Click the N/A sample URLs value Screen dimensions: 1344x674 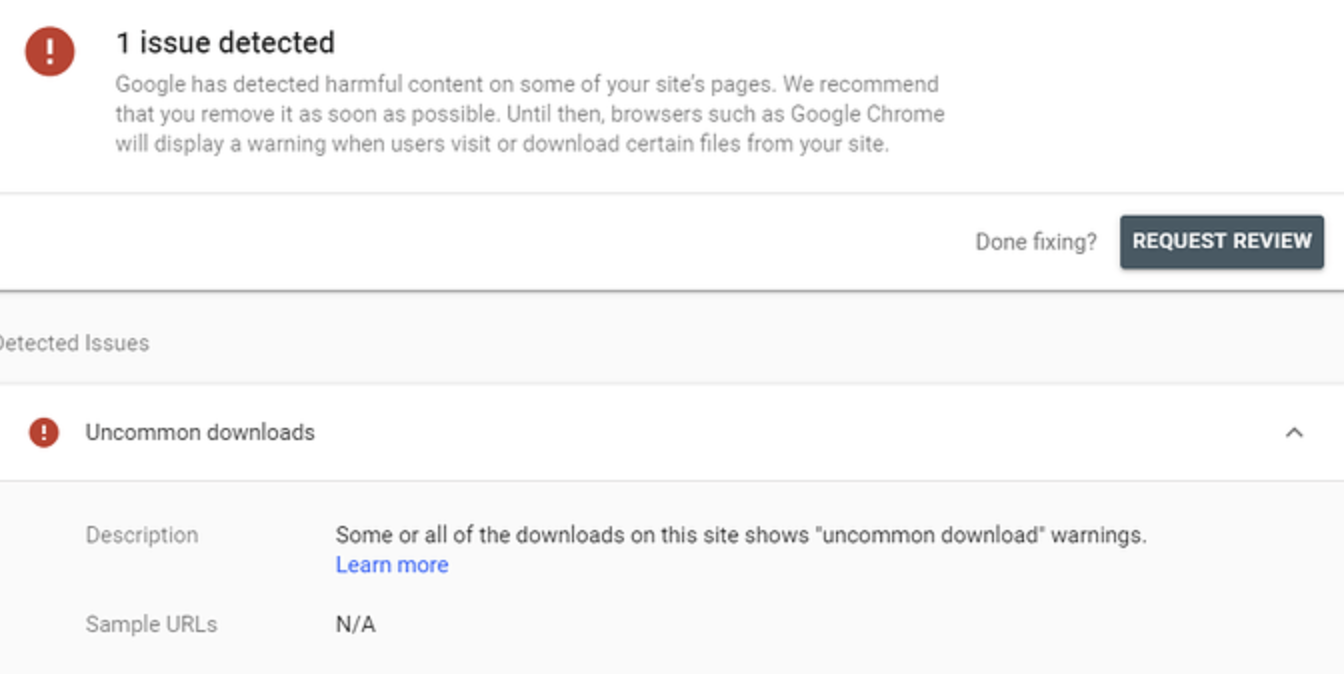(355, 625)
